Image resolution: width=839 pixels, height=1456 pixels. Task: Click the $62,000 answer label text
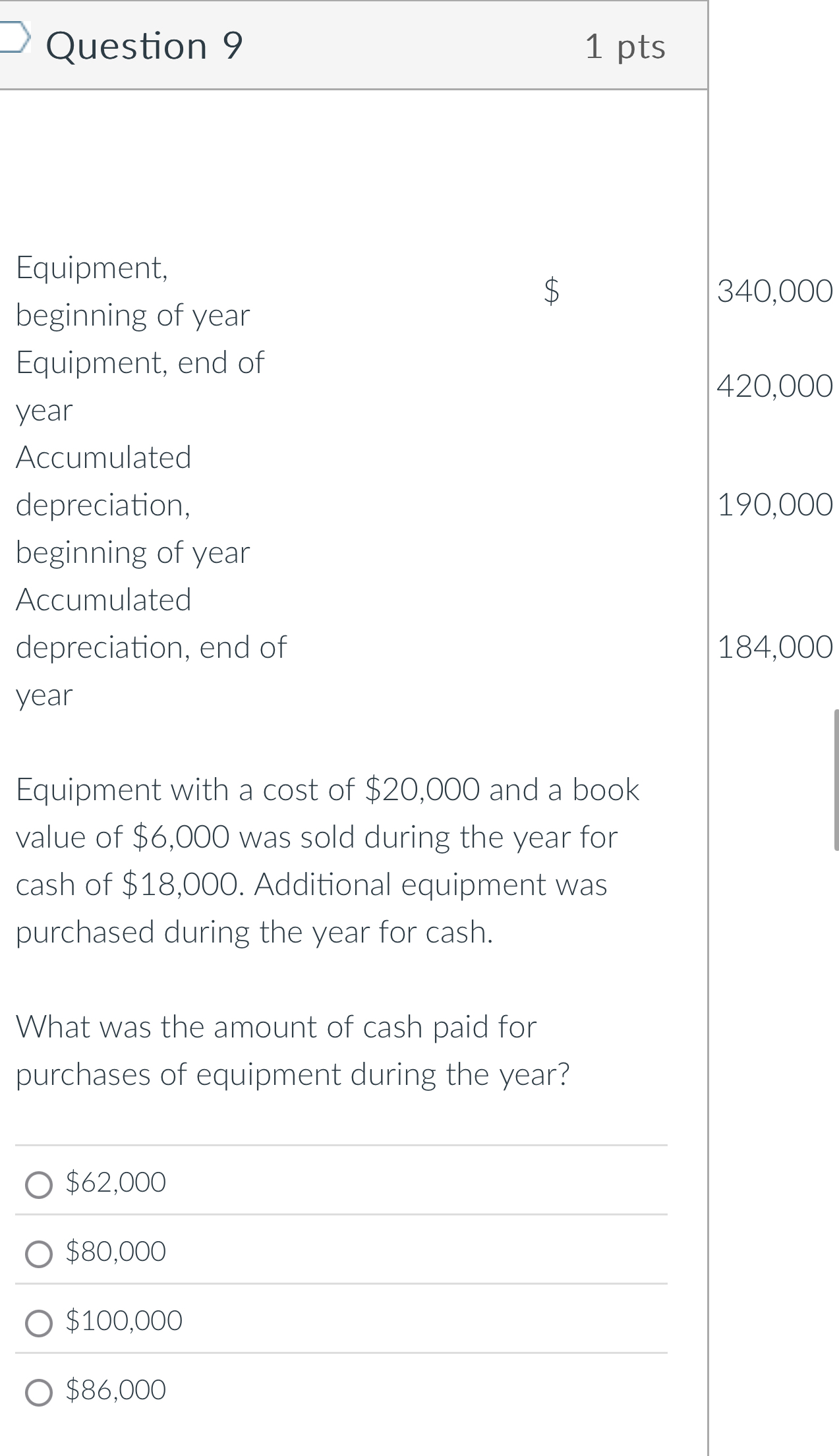[x=116, y=1182]
